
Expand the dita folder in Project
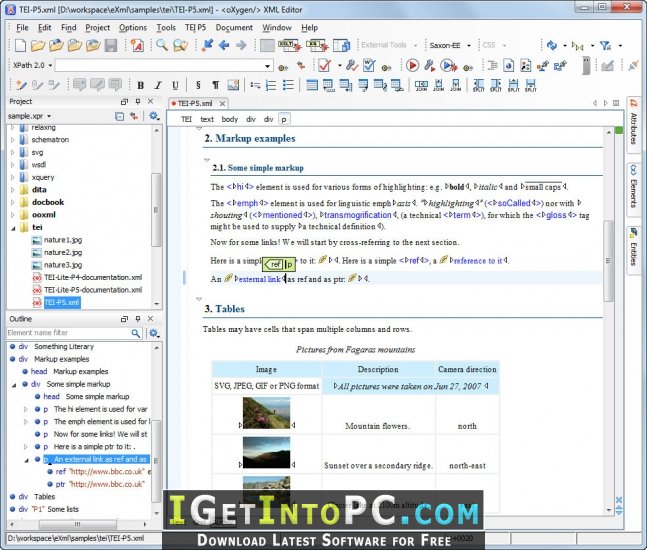pyautogui.click(x=13, y=190)
